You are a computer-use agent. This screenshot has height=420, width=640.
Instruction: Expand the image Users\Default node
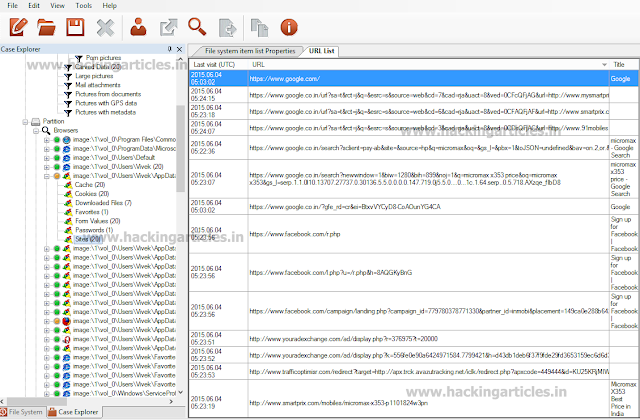coord(47,158)
